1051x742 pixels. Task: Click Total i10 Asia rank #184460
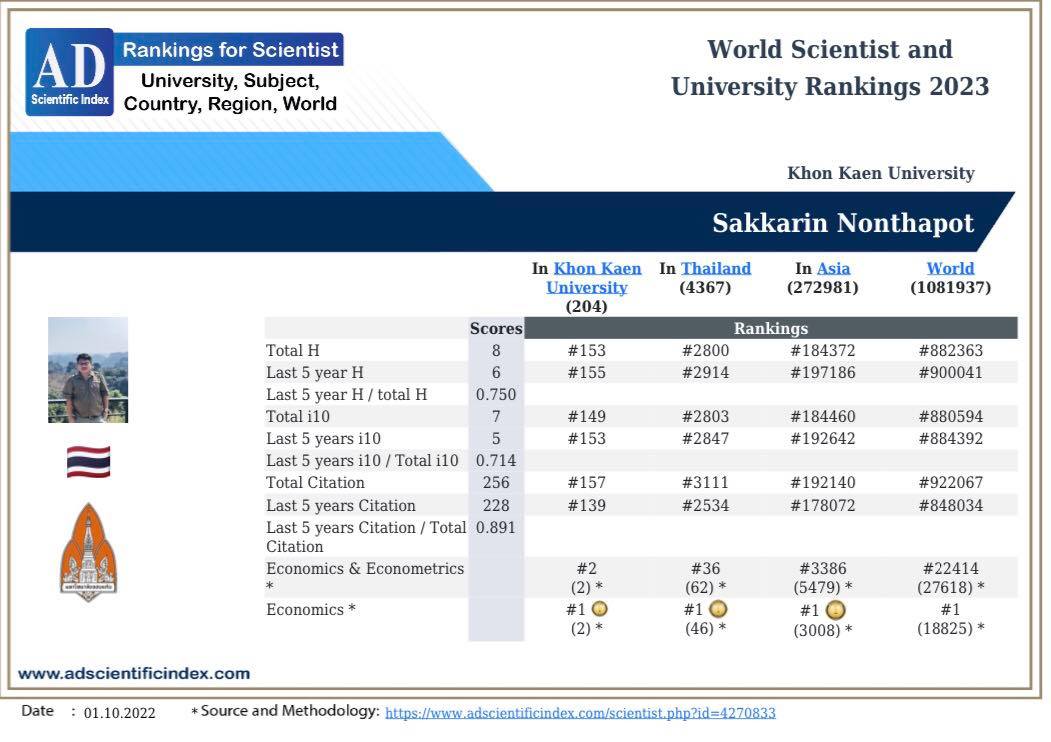[823, 417]
